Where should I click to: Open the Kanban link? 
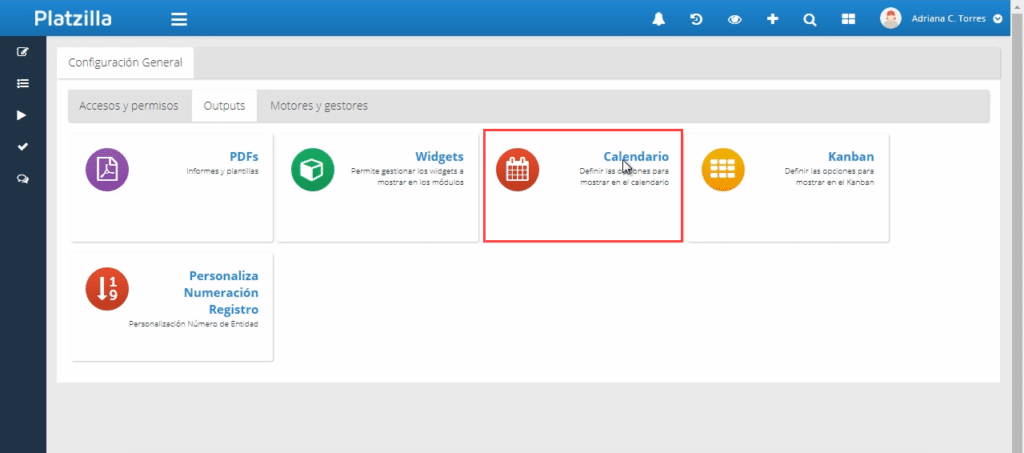851,157
